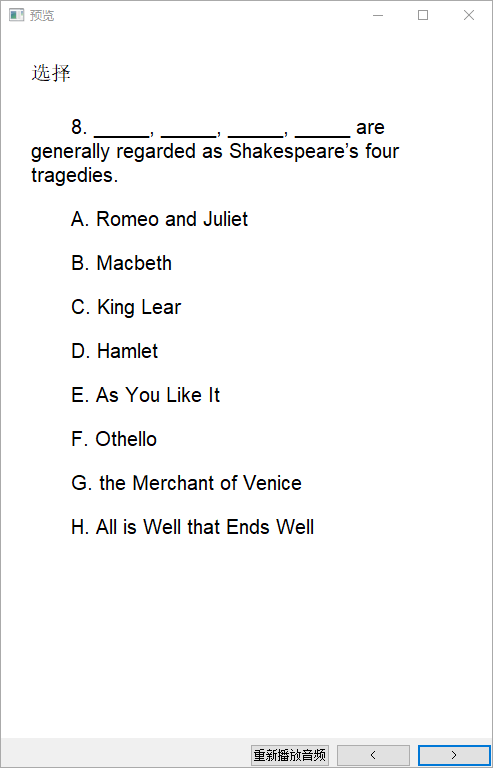493x768 pixels.
Task: Choose option C. King Lear
Action: 126,307
